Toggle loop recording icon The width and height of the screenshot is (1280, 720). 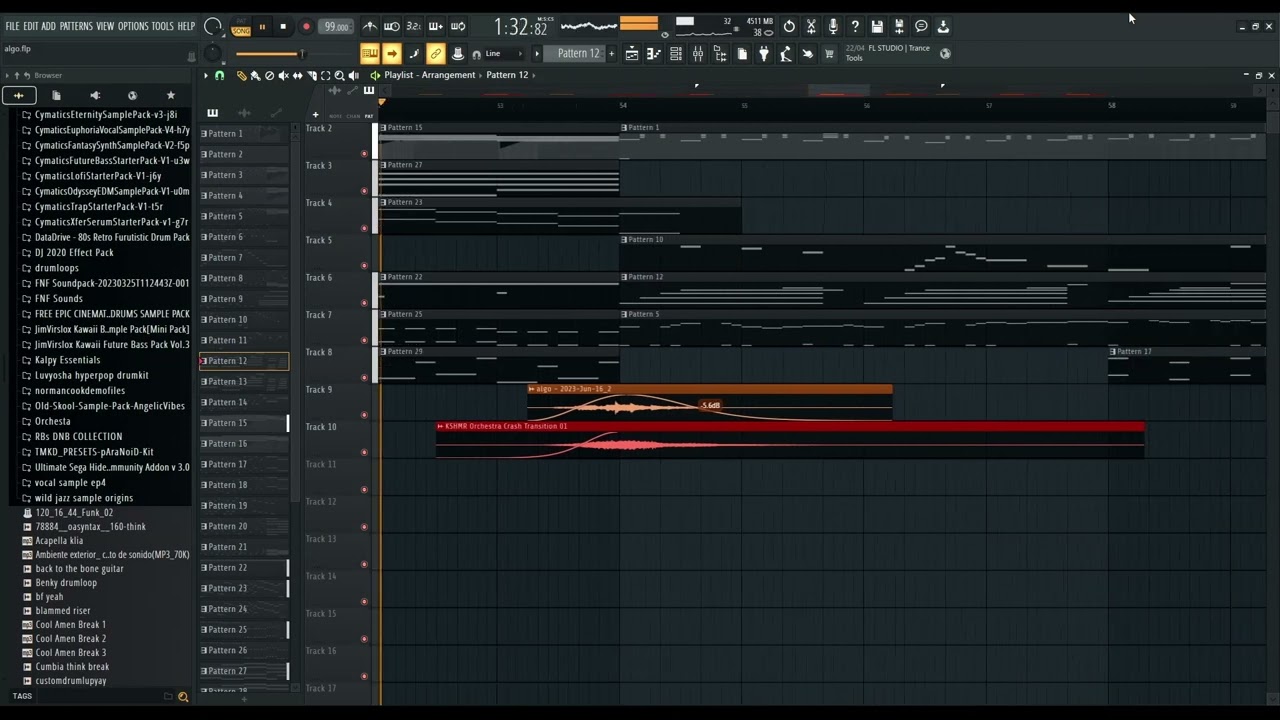[x=458, y=27]
